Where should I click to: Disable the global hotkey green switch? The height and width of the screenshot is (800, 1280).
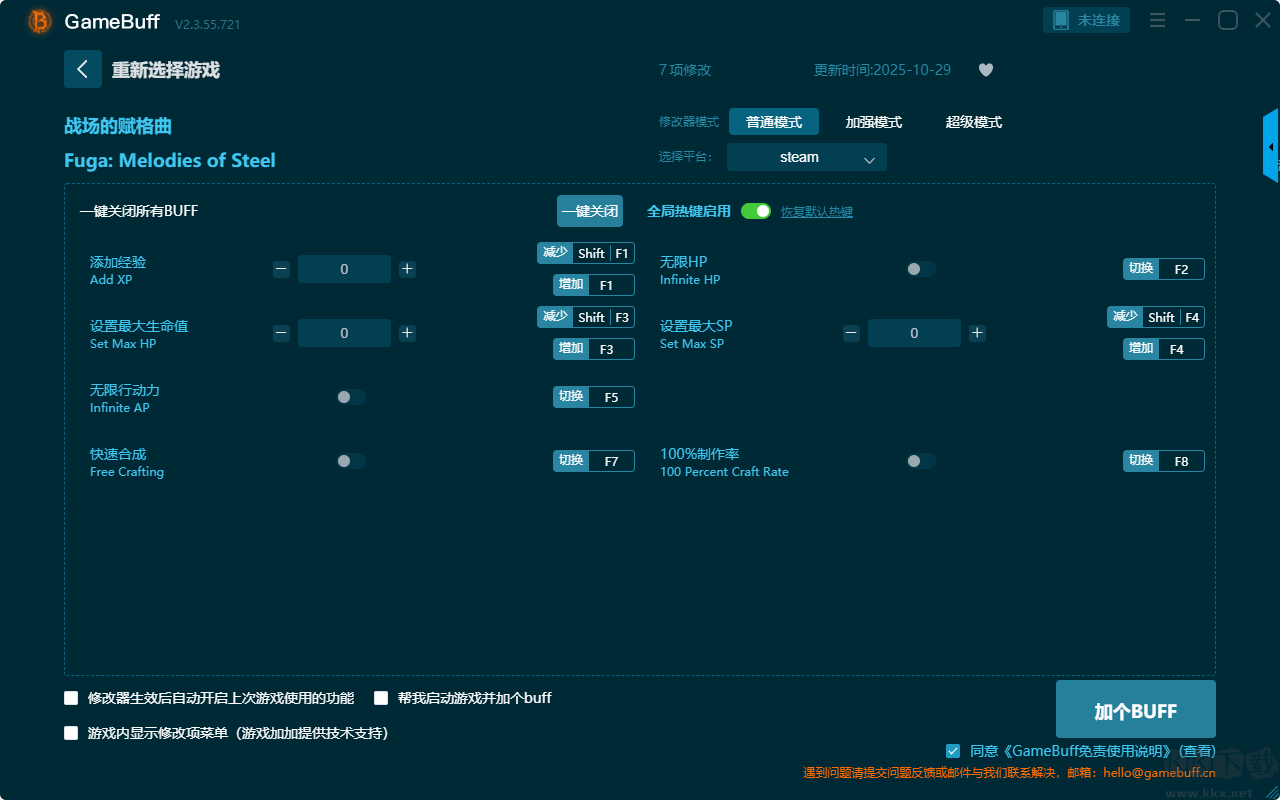pyautogui.click(x=756, y=211)
